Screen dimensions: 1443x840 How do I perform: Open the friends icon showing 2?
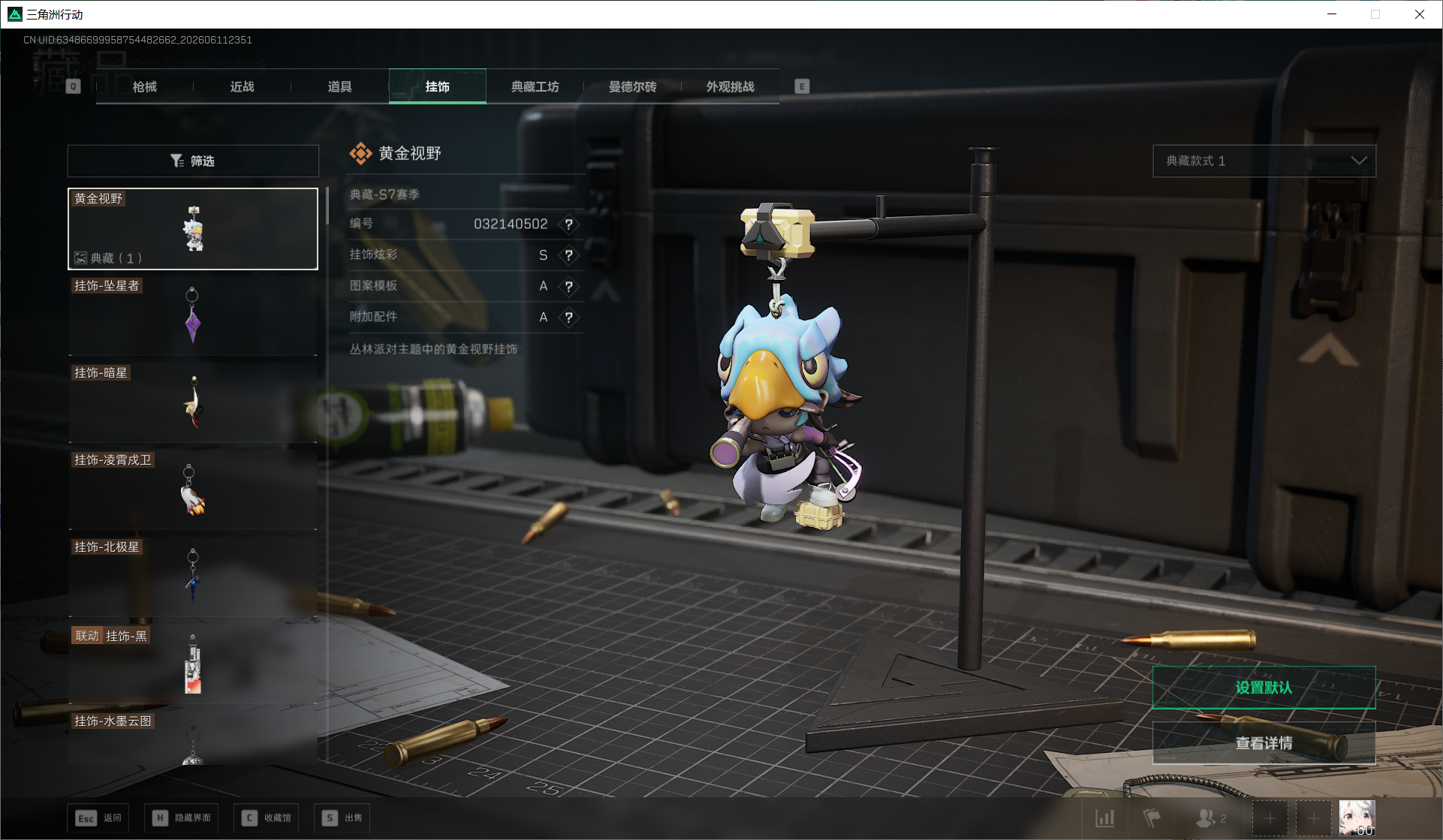1210,817
